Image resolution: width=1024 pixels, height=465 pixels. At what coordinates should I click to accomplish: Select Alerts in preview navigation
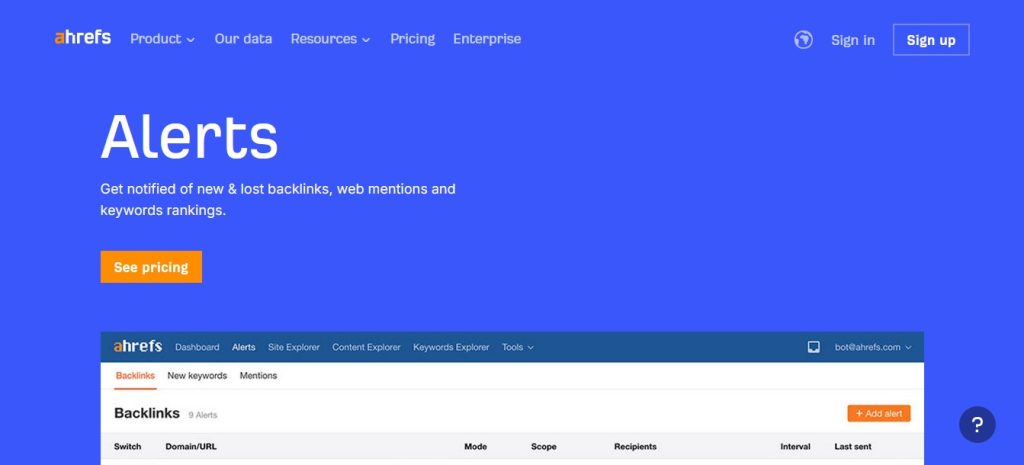point(244,347)
